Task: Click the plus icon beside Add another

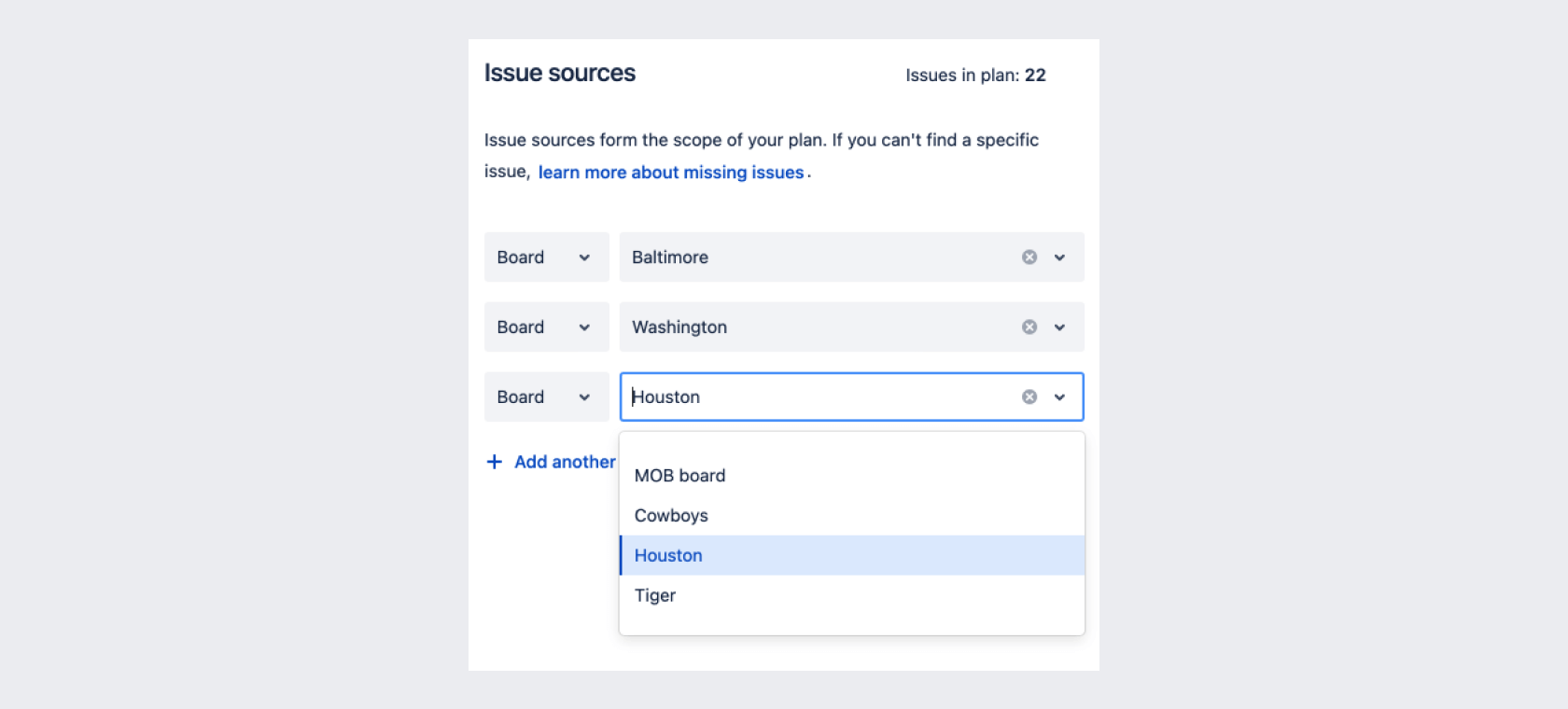Action: click(495, 462)
